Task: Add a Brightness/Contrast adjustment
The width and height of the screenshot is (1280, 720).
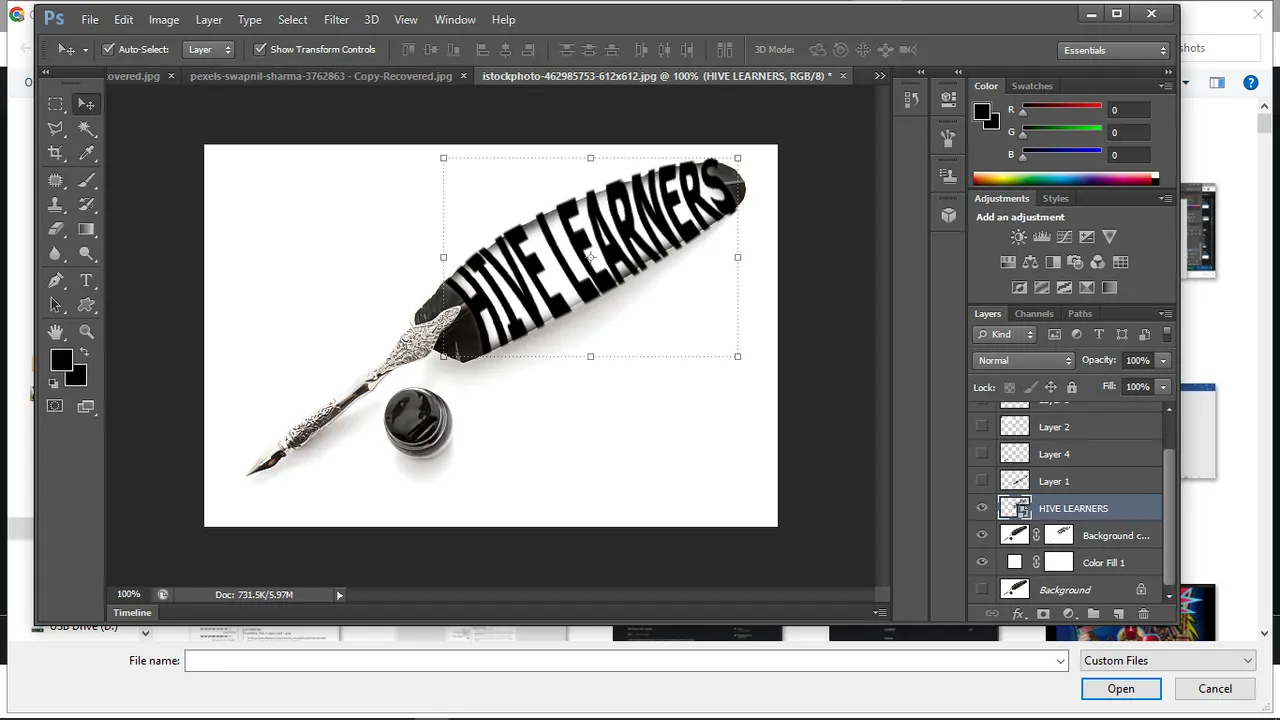Action: [1018, 237]
